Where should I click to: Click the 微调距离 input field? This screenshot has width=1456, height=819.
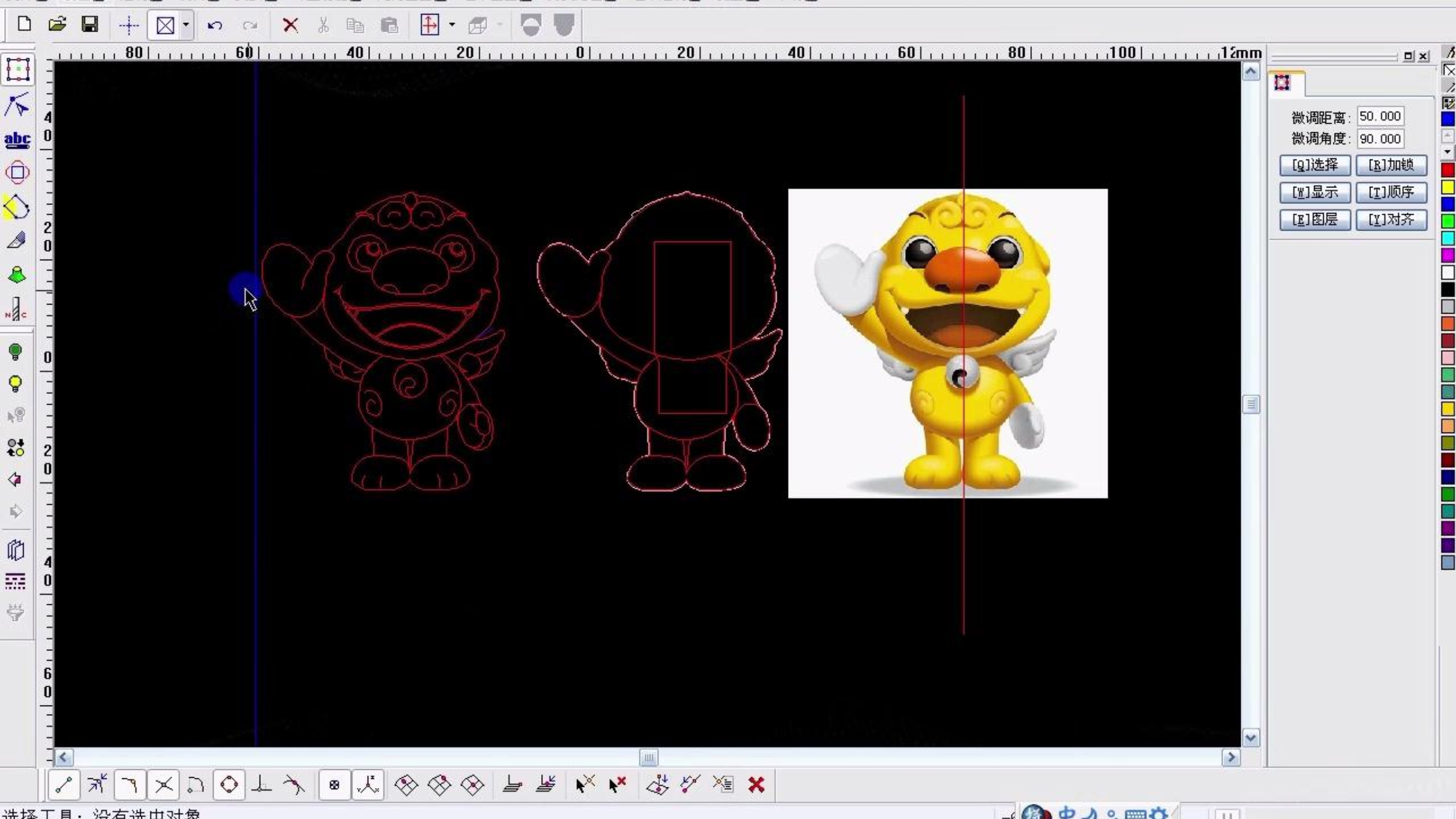(x=1380, y=116)
